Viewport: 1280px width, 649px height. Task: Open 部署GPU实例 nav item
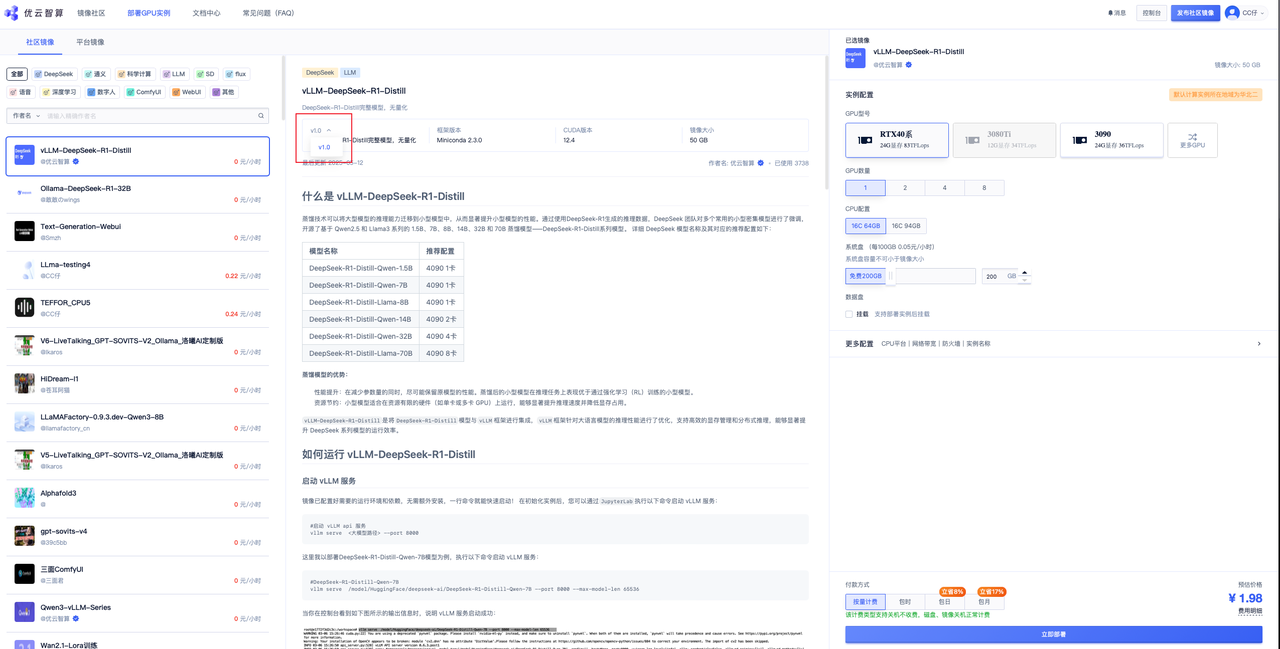[x=148, y=13]
